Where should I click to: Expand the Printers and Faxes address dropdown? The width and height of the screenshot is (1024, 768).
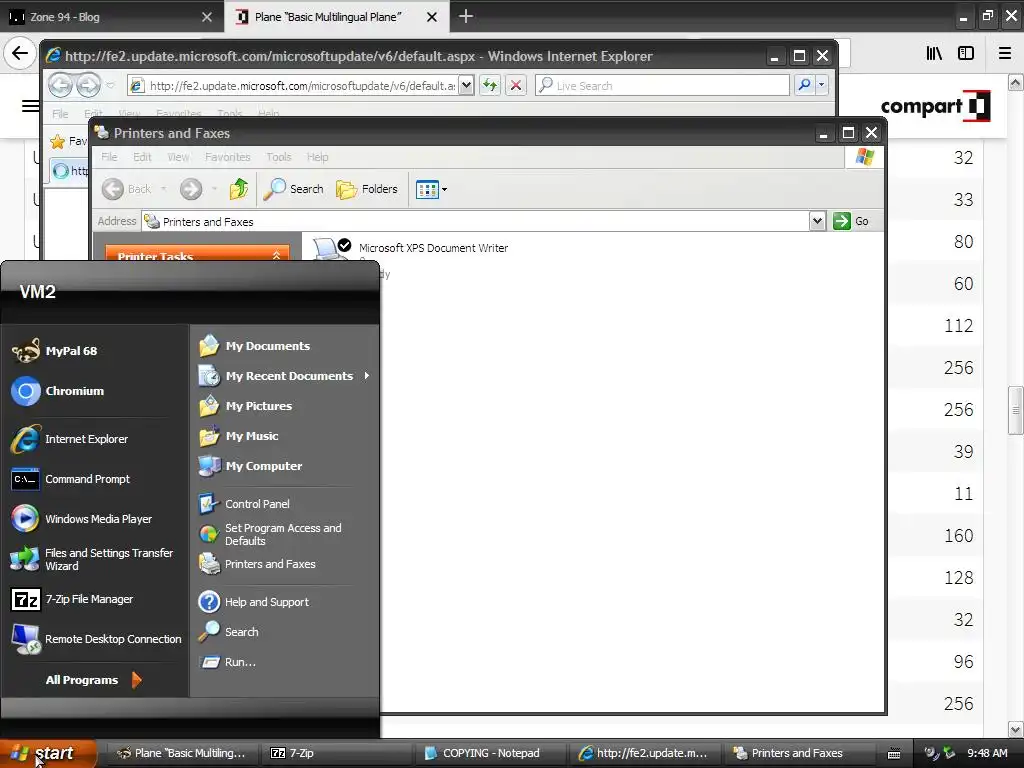tap(817, 221)
